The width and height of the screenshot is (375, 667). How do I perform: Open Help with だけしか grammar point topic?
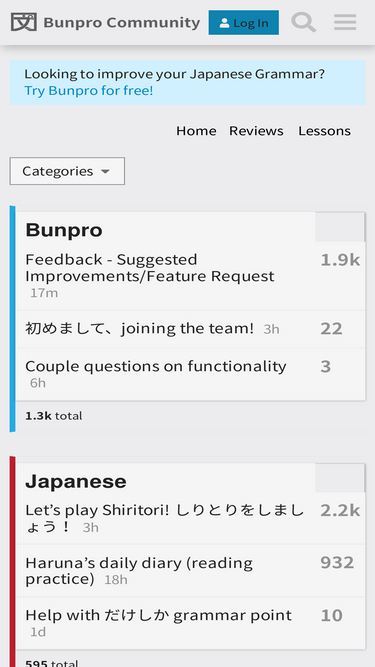click(x=159, y=615)
